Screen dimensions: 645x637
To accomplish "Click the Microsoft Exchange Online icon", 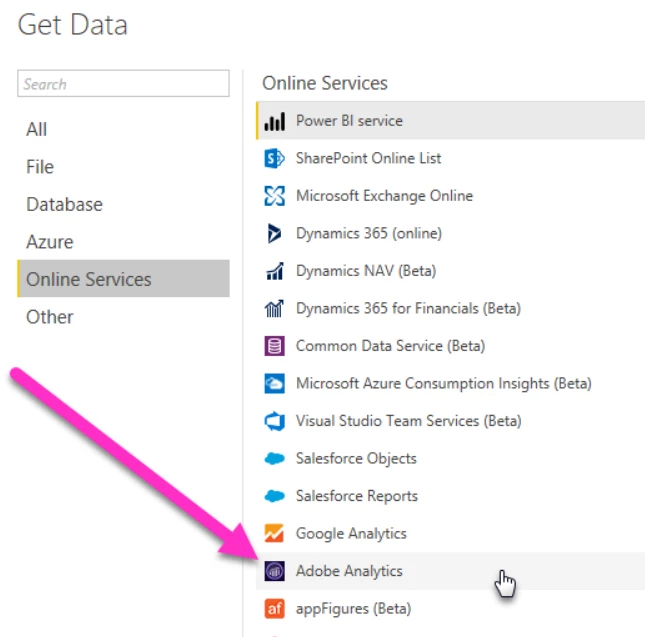I will [x=274, y=196].
